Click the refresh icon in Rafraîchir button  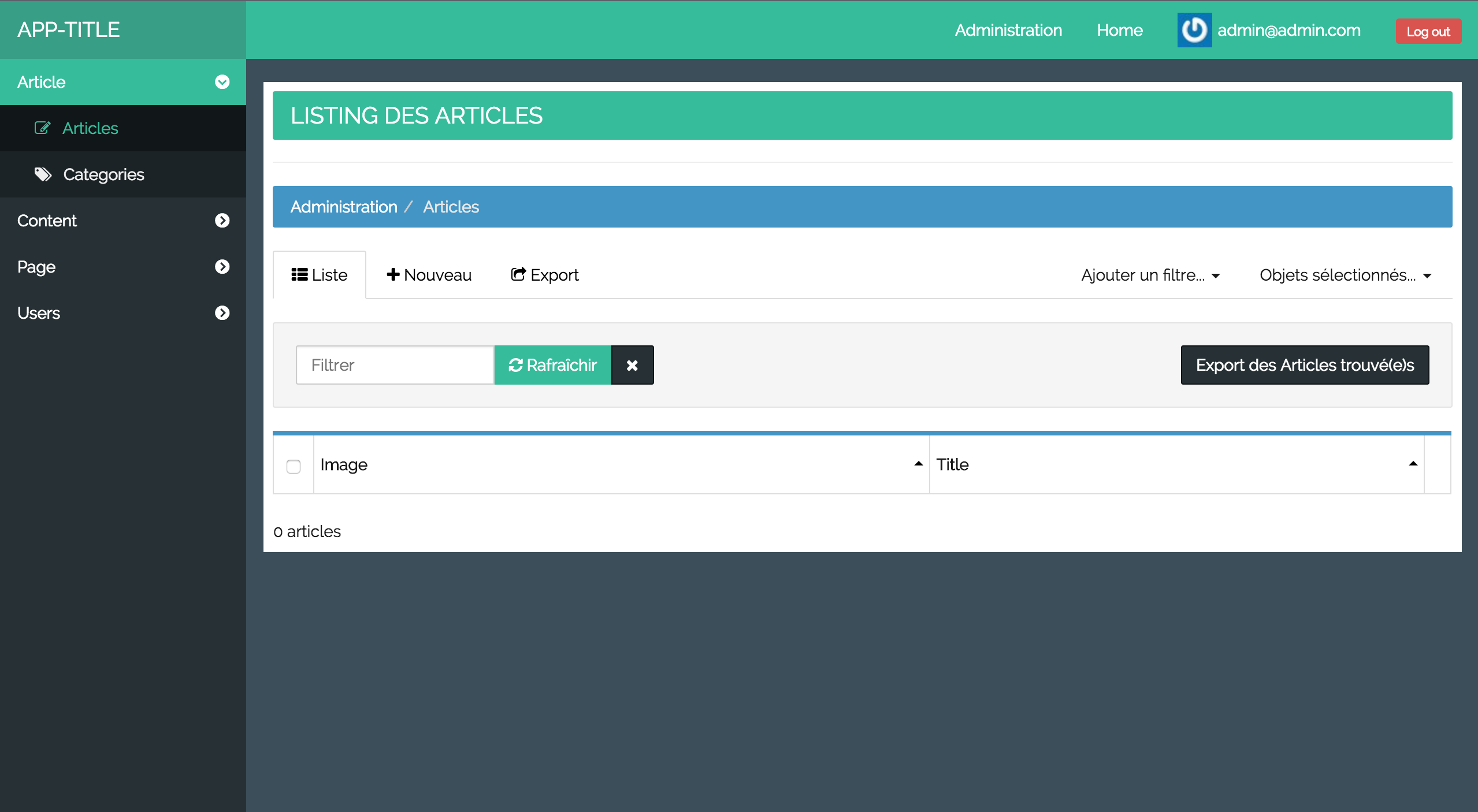coord(515,364)
